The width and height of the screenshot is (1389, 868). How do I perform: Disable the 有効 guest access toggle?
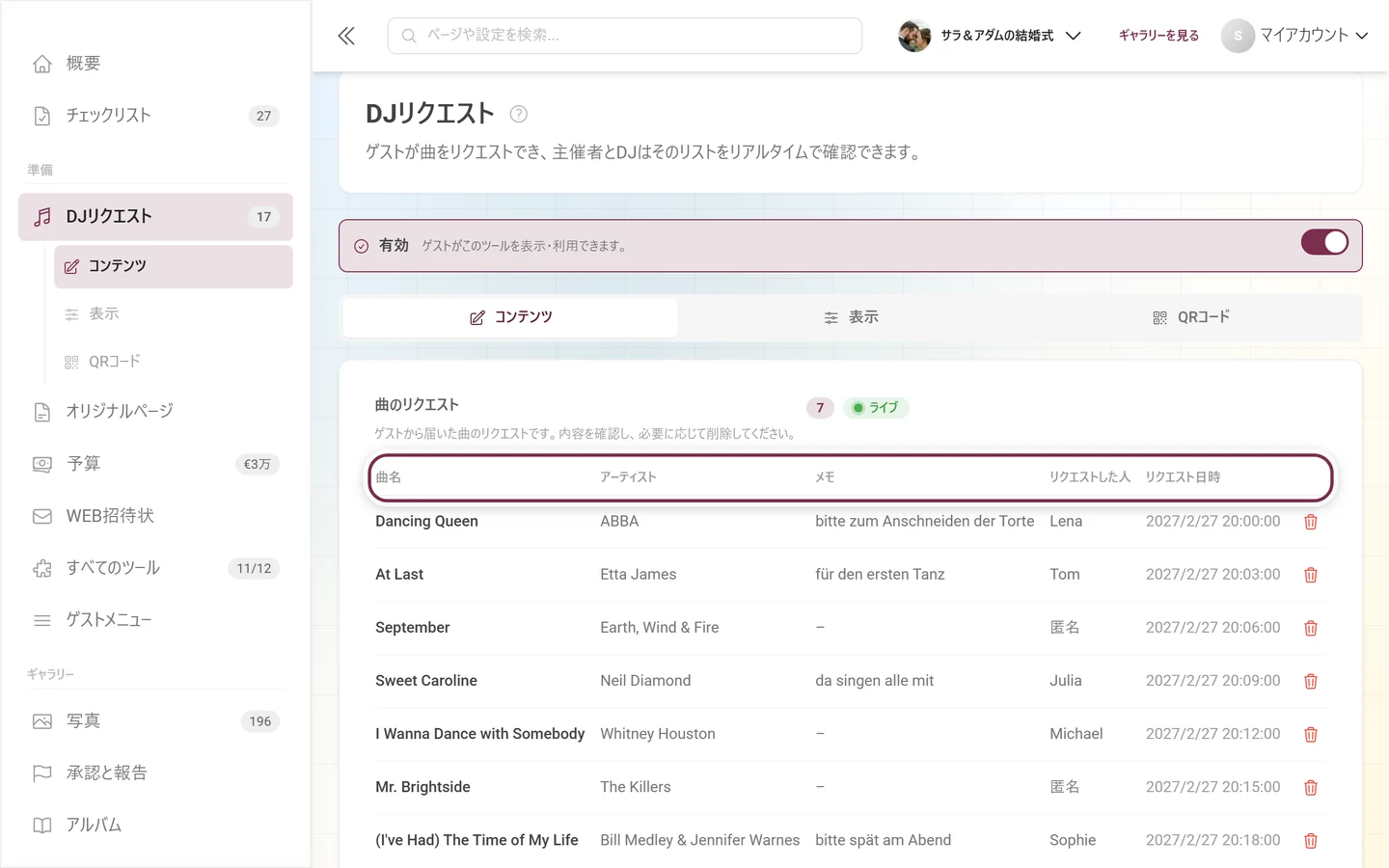[x=1324, y=242]
